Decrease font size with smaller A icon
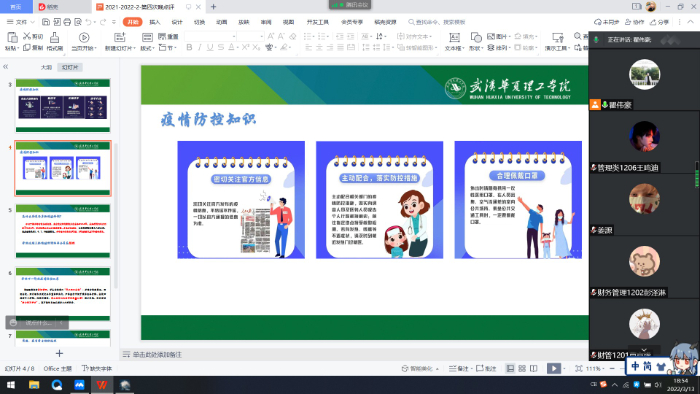This screenshot has width=700, height=394. pos(281,36)
